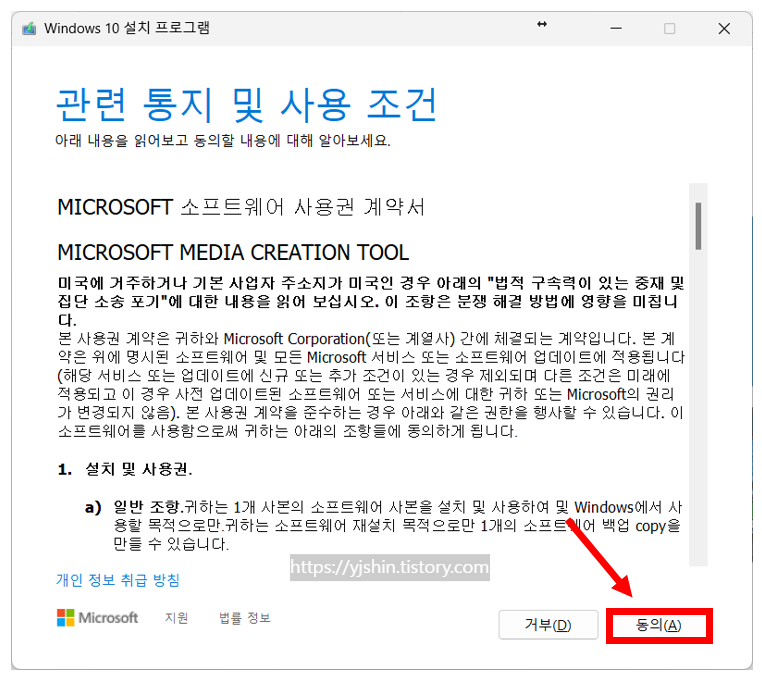This screenshot has height=695, width=762.
Task: Click the Windows 10 setup title bar icon
Action: click(x=29, y=29)
